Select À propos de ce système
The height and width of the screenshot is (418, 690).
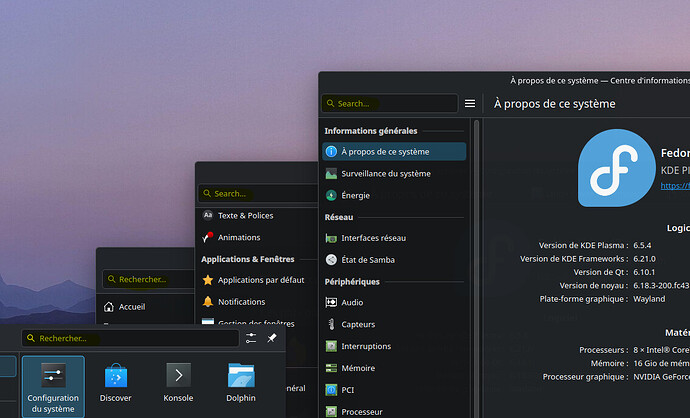pos(394,152)
